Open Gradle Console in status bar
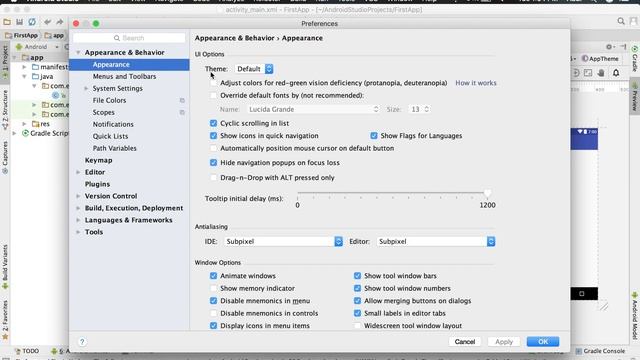The width and height of the screenshot is (640, 360). 600,351
